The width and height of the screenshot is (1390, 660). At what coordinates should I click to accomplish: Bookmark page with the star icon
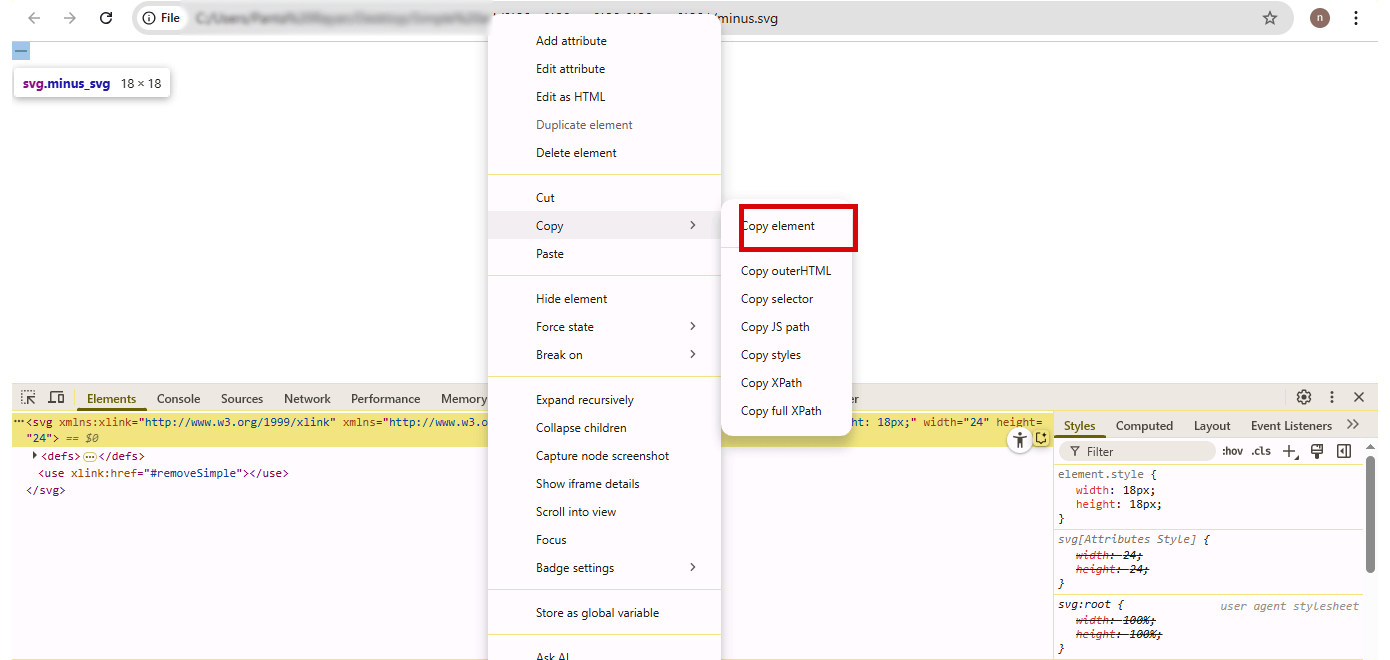coord(1270,18)
